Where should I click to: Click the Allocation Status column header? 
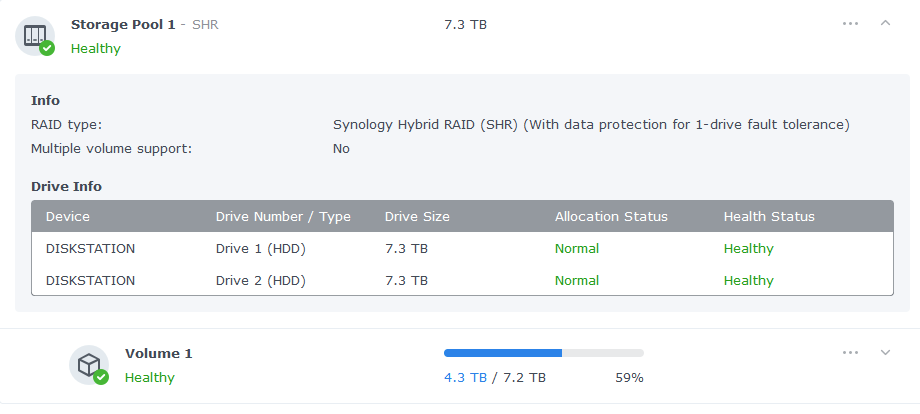(611, 217)
